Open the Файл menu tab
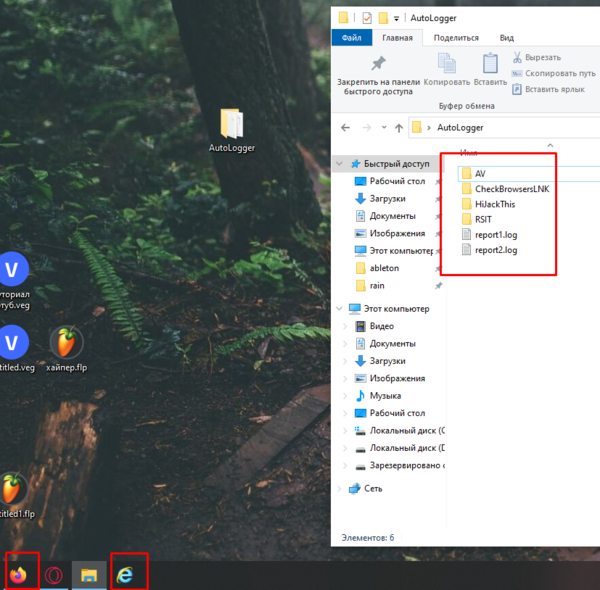Image resolution: width=600 pixels, height=590 pixels. pyautogui.click(x=351, y=37)
